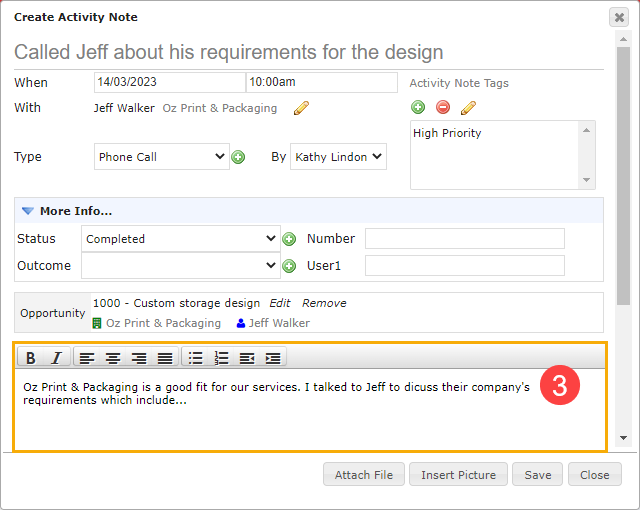Image resolution: width=640 pixels, height=510 pixels.
Task: Click the Edit link for the opportunity
Action: click(280, 303)
